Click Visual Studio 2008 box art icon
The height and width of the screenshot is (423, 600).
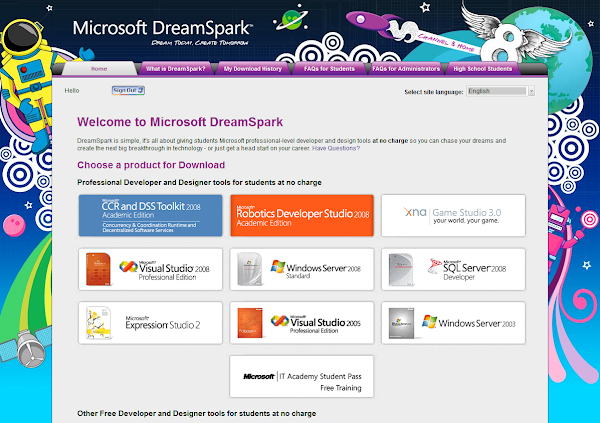98,269
